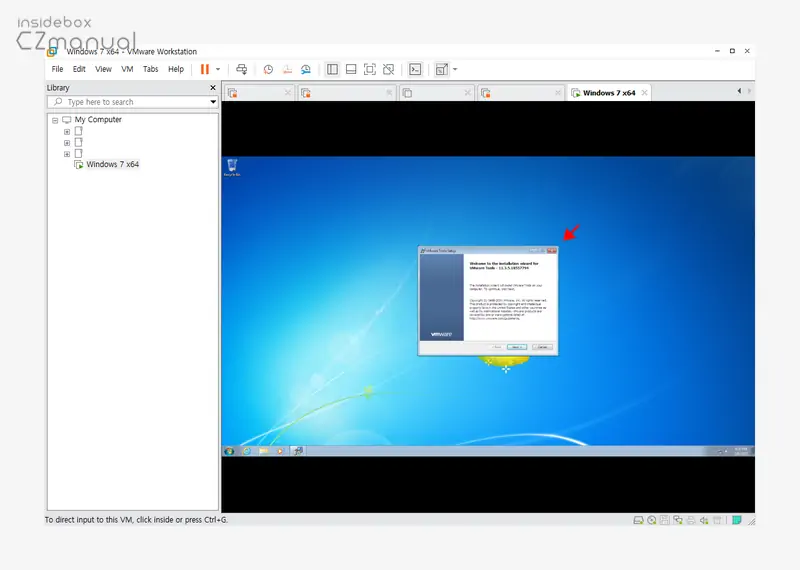Toggle the library sidebar view icon
The image size is (800, 570).
(332, 69)
